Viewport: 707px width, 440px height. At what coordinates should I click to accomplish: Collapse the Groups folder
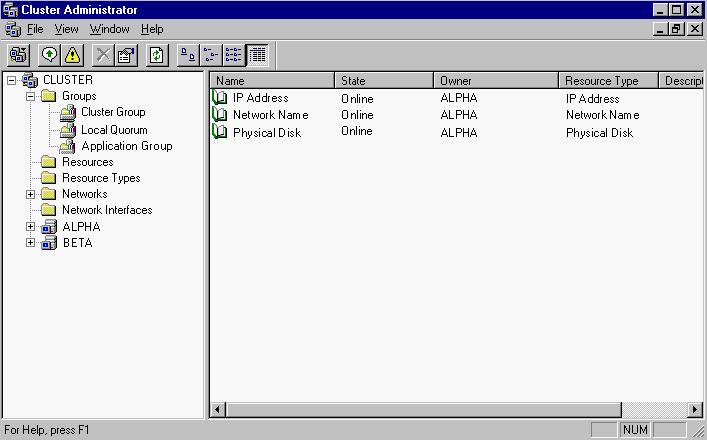click(31, 97)
